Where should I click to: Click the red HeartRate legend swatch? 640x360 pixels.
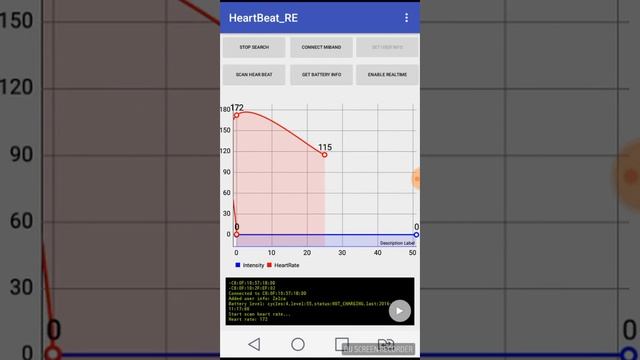click(x=269, y=265)
